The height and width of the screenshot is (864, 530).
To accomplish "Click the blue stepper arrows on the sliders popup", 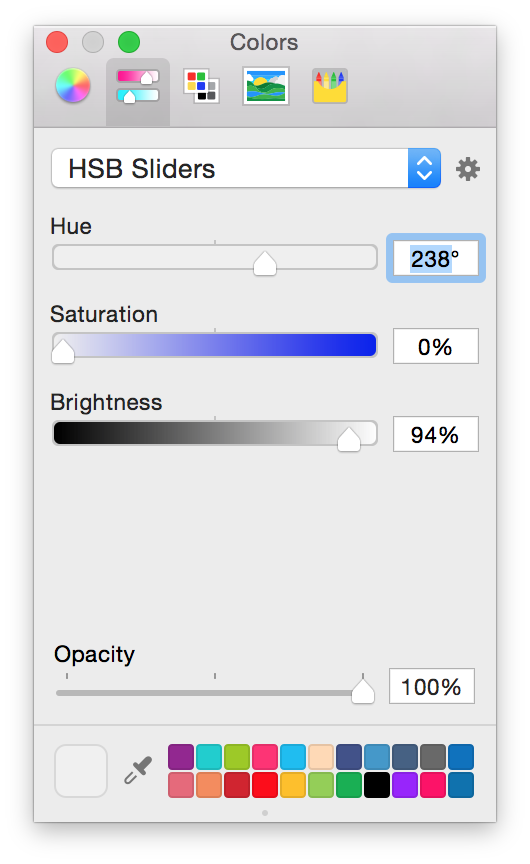I will (x=424, y=168).
